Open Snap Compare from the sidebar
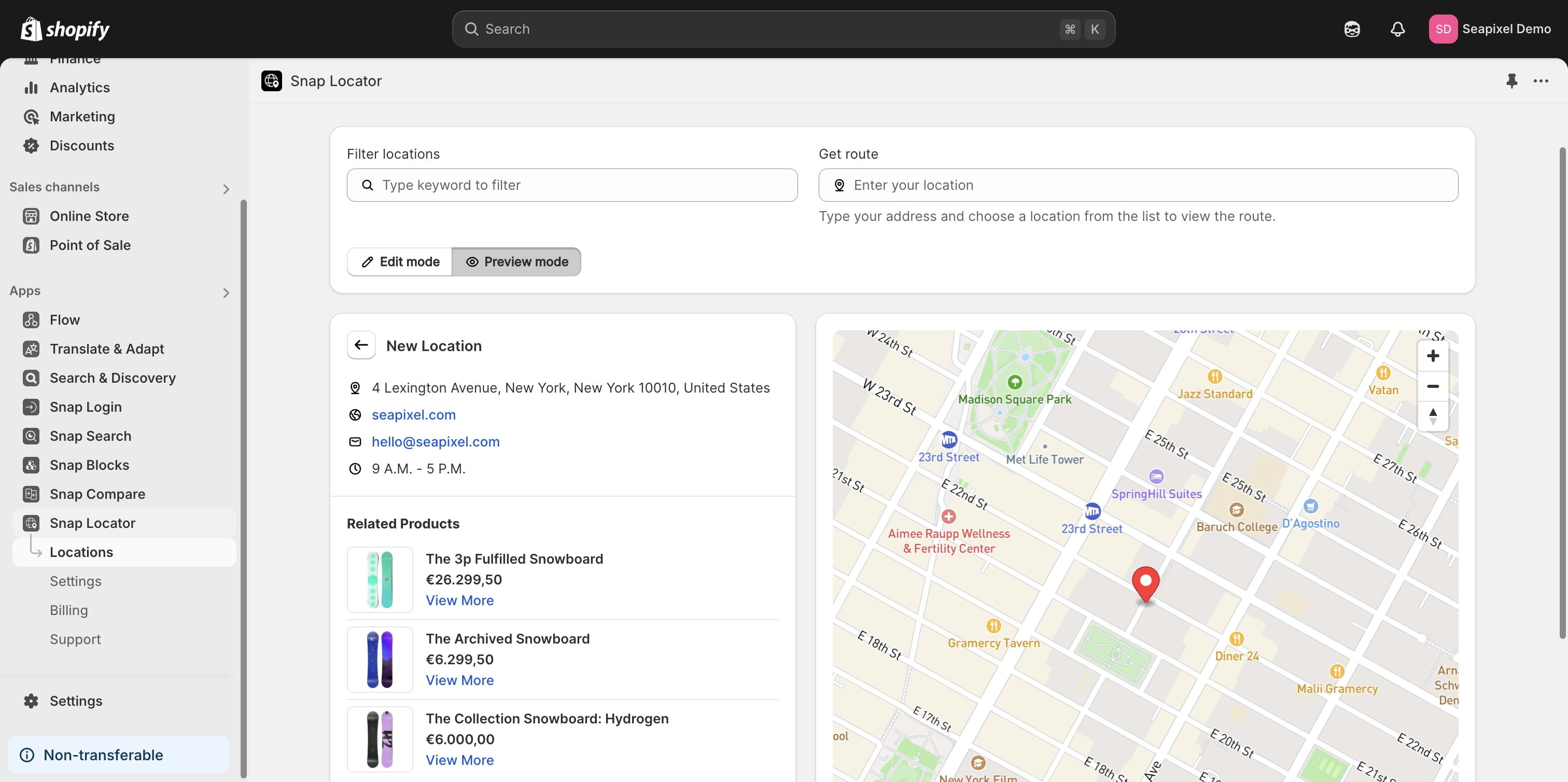The width and height of the screenshot is (1568, 782). [x=97, y=494]
